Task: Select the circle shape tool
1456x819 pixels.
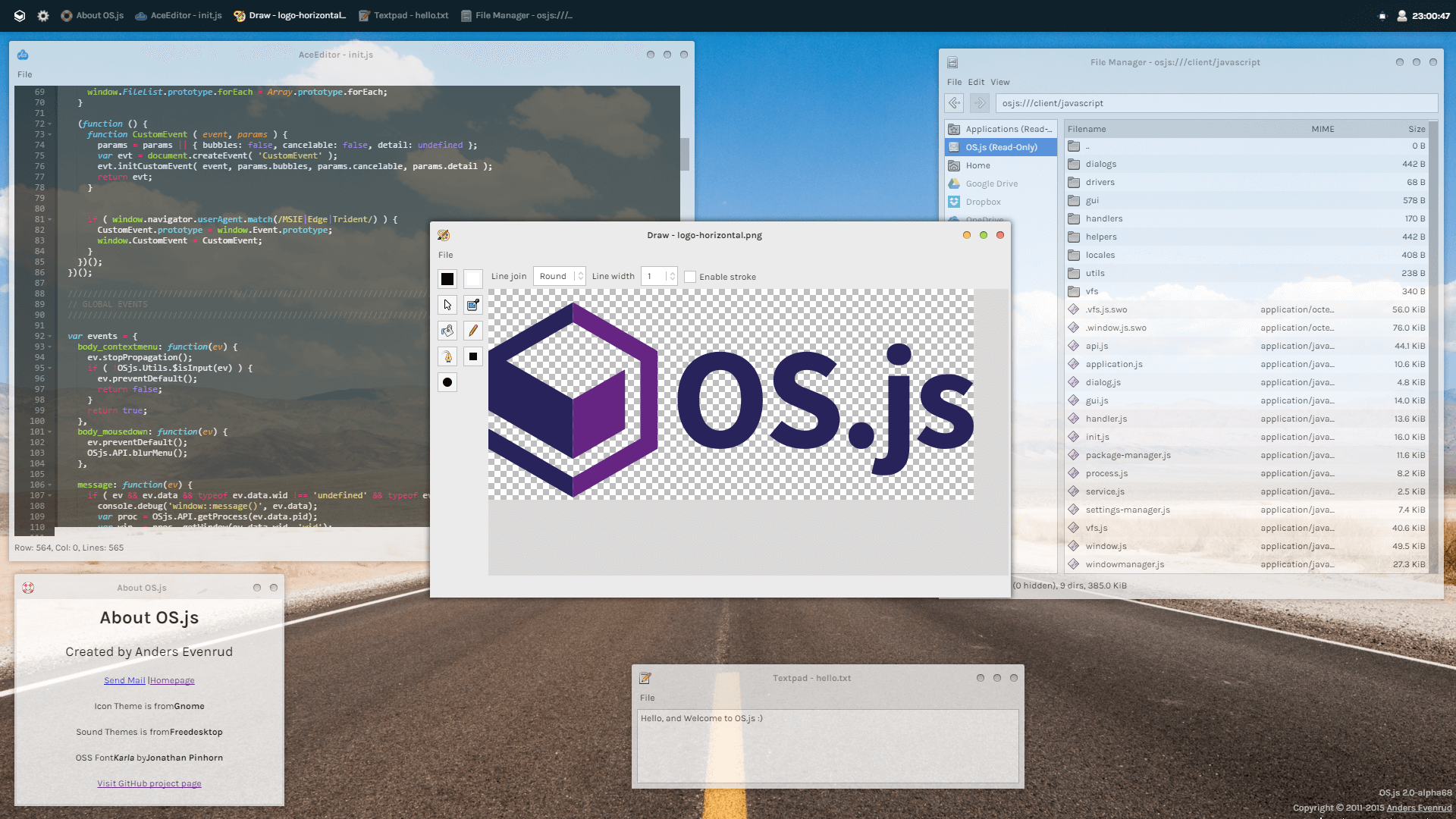Action: (447, 382)
